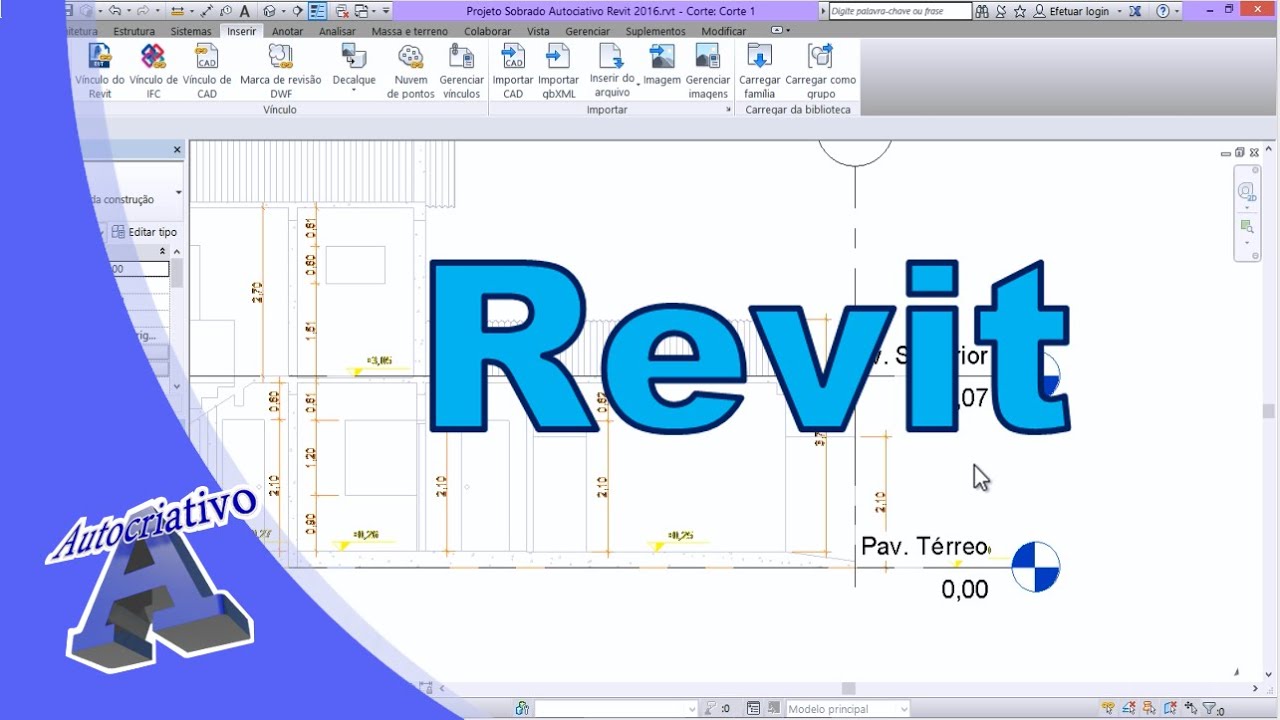
Task: Click Carregar como grupo icon
Action: tap(820, 56)
